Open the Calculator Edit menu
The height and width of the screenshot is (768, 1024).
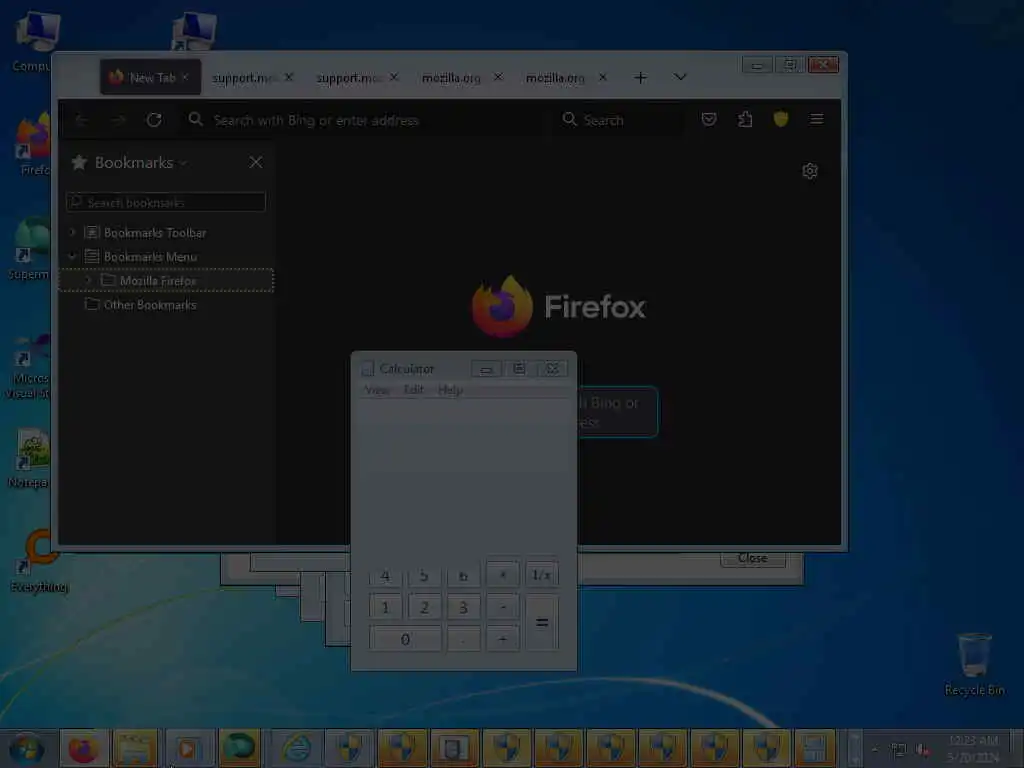[x=413, y=390]
